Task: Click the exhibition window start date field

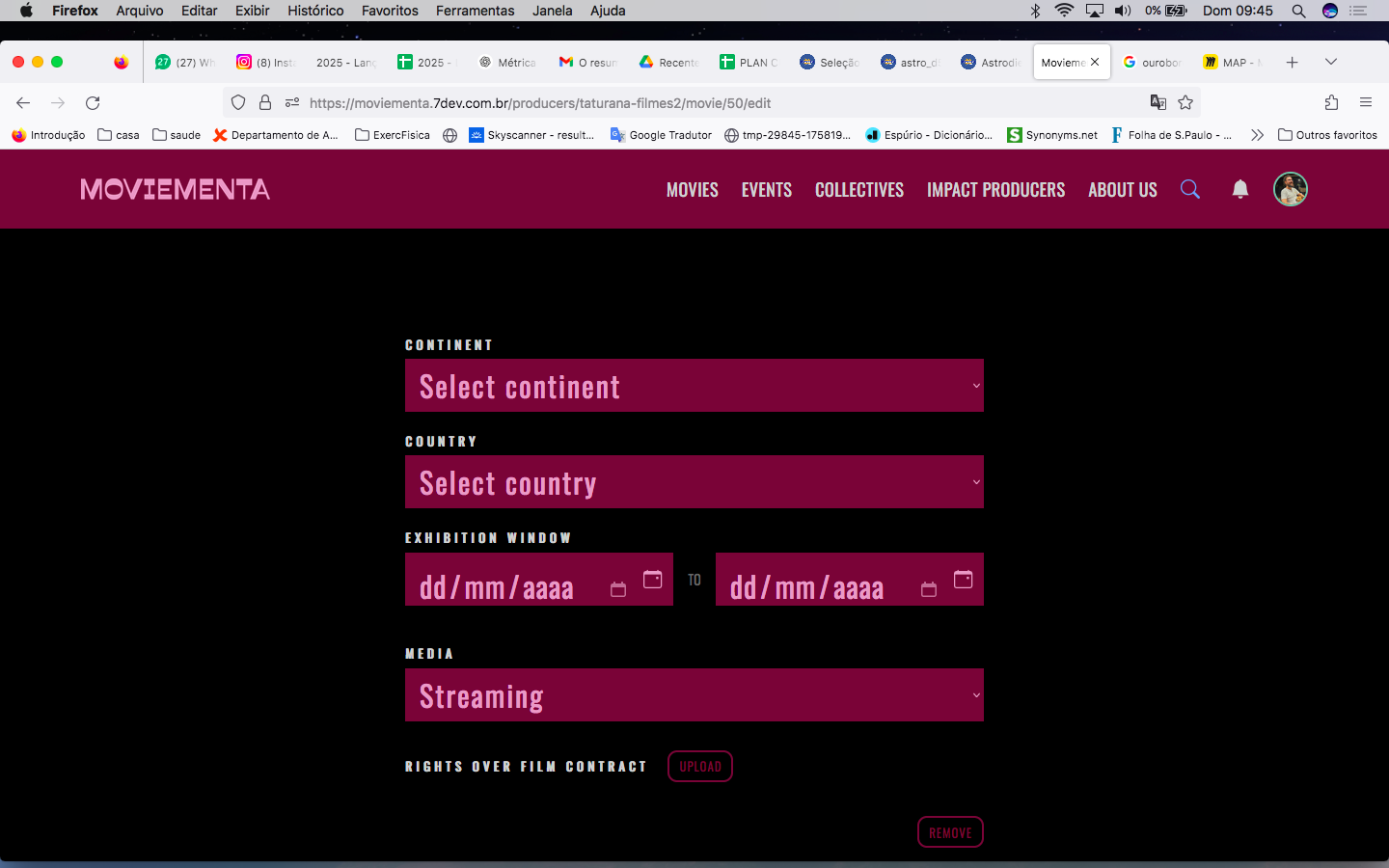Action: (511, 587)
